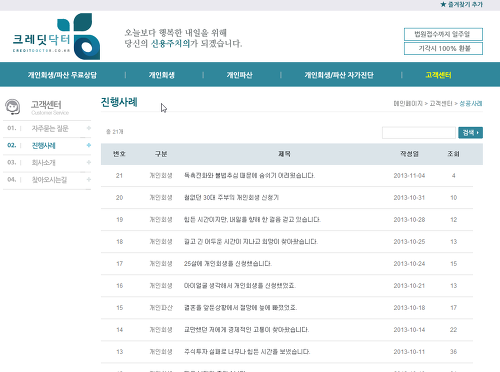Screen dimensions: 500x372
Task: Click the star 즐겨찾기 추가 bookmark link
Action: click(461, 4)
